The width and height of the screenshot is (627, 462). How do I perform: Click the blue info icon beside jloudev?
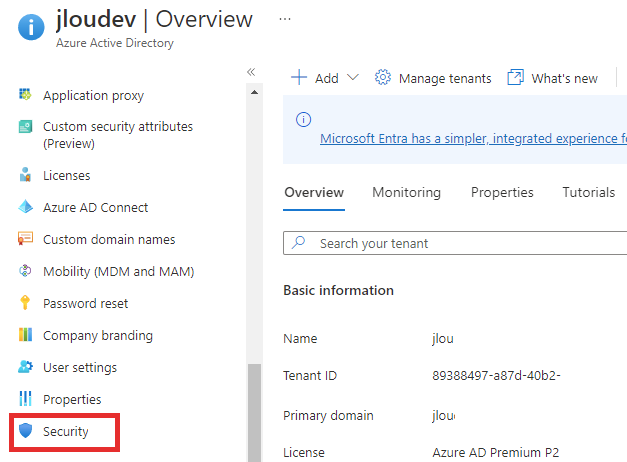pyautogui.click(x=31, y=27)
